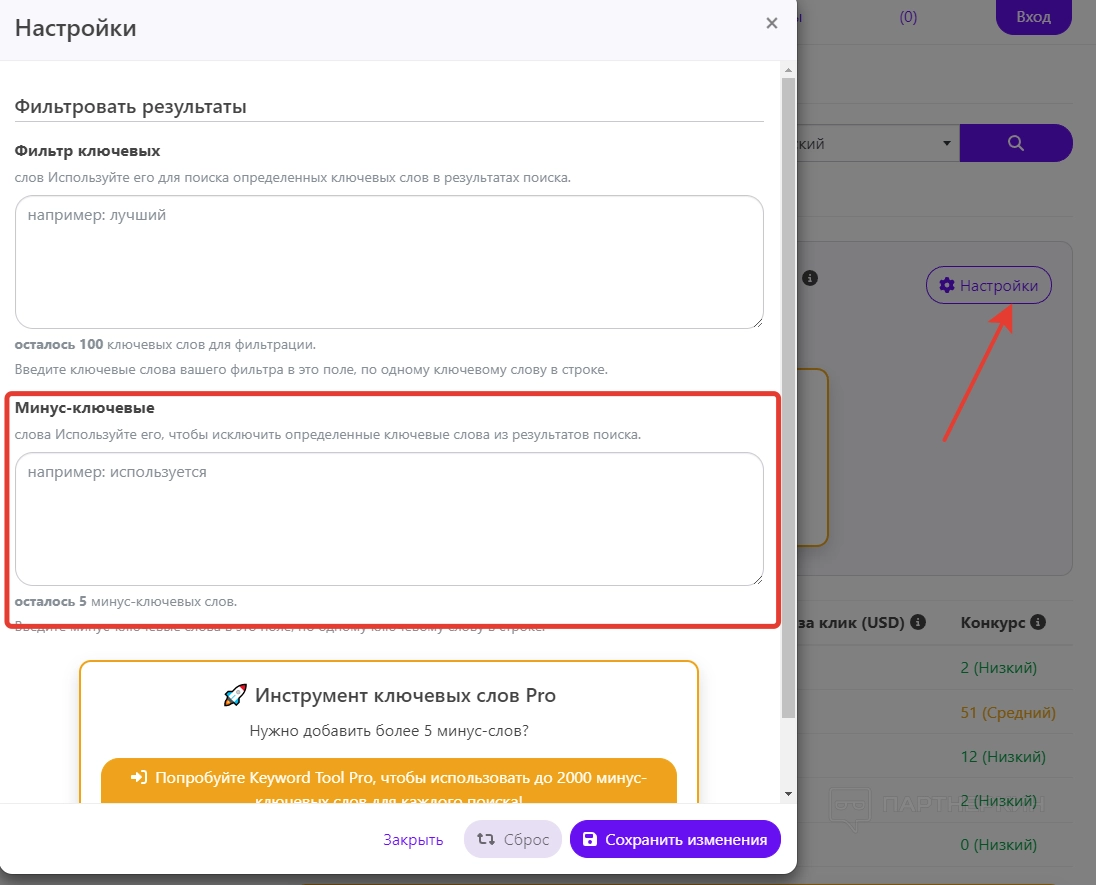Click inside the Минус-ключевые text area
This screenshot has height=885, width=1096.
click(389, 519)
